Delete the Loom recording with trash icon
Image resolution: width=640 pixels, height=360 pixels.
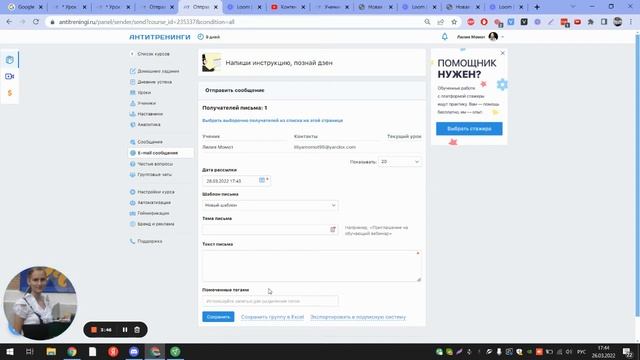click(x=137, y=329)
